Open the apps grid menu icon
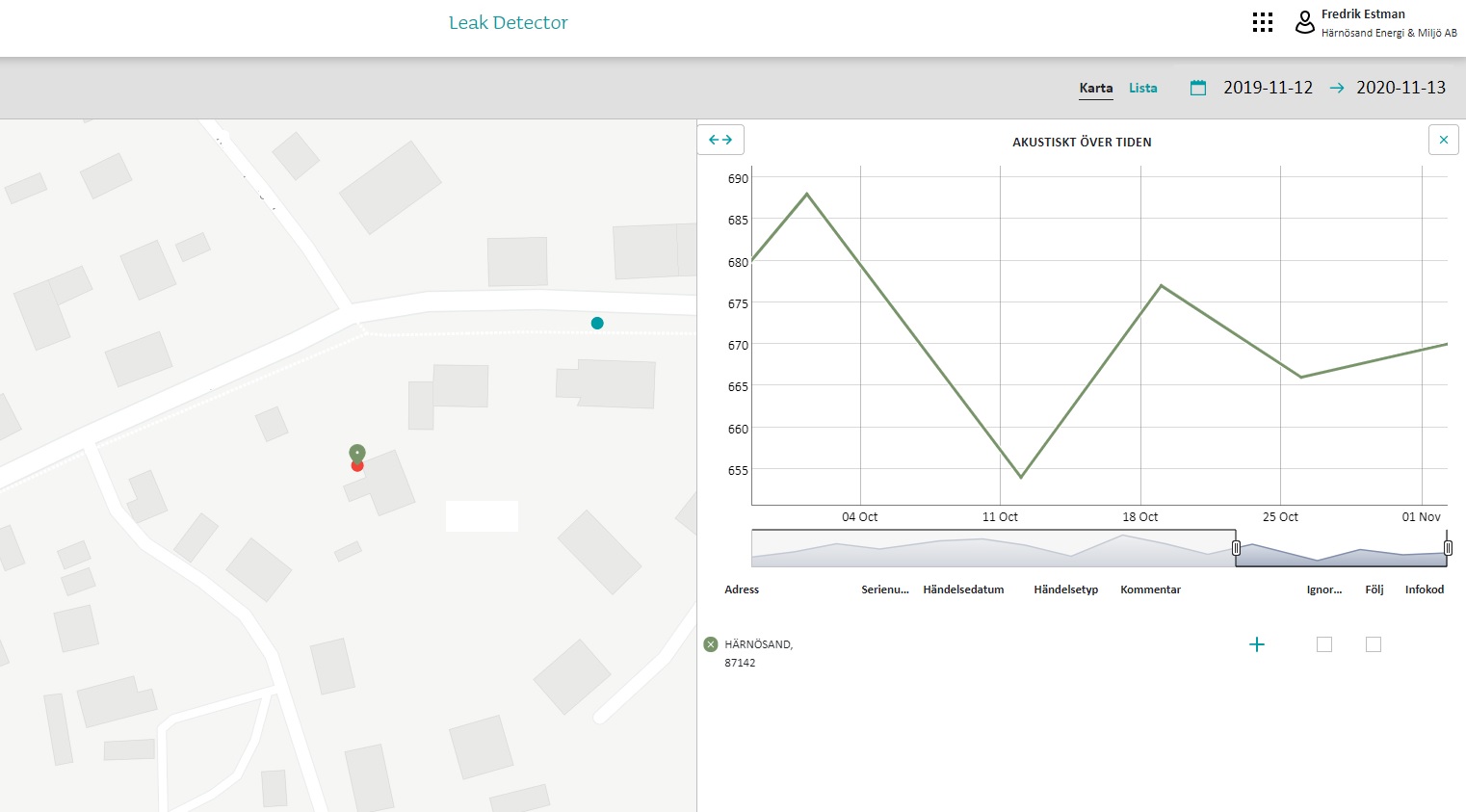The height and width of the screenshot is (812, 1466). pyautogui.click(x=1262, y=22)
